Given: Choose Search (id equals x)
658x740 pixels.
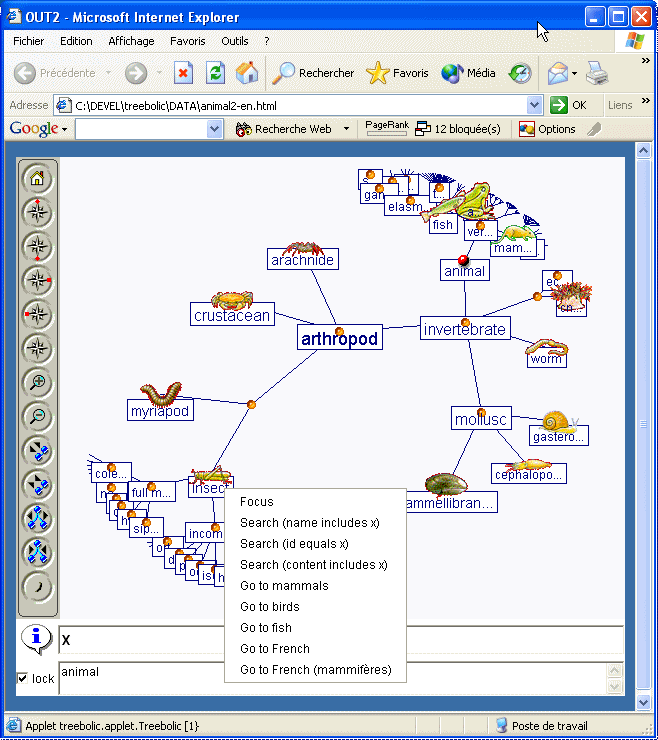Looking at the screenshot, I should (x=315, y=544).
